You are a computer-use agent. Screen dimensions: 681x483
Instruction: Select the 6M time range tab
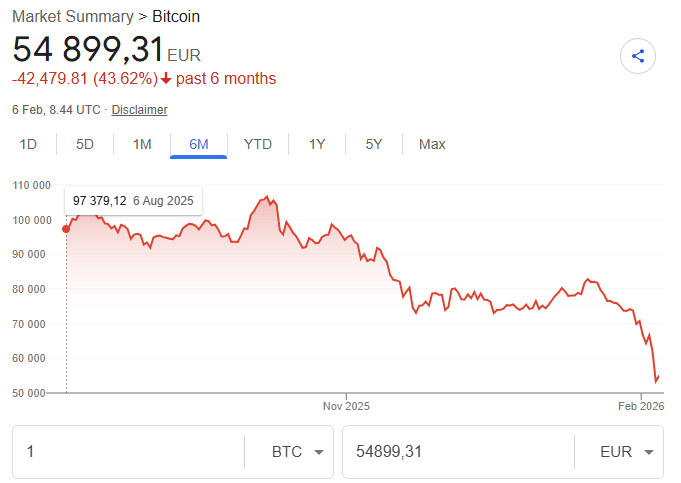tap(199, 144)
